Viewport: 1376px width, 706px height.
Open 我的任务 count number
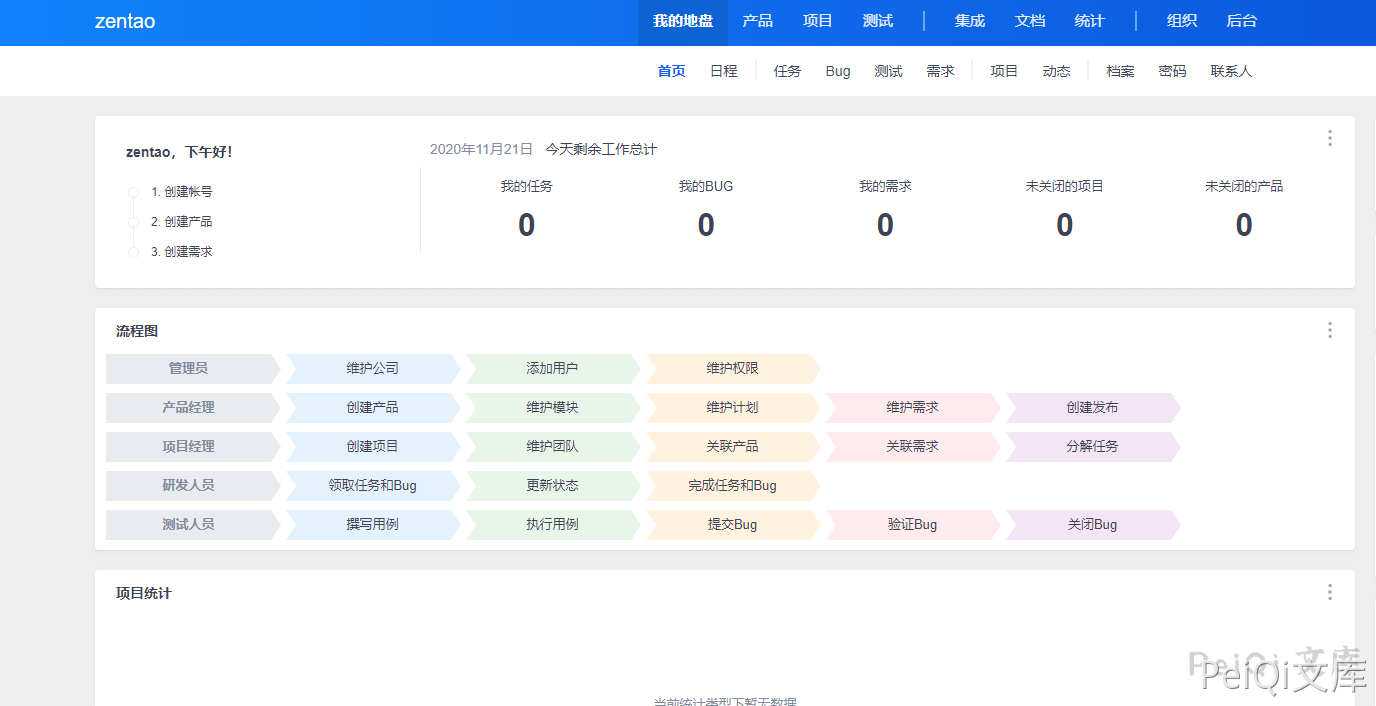coord(526,225)
